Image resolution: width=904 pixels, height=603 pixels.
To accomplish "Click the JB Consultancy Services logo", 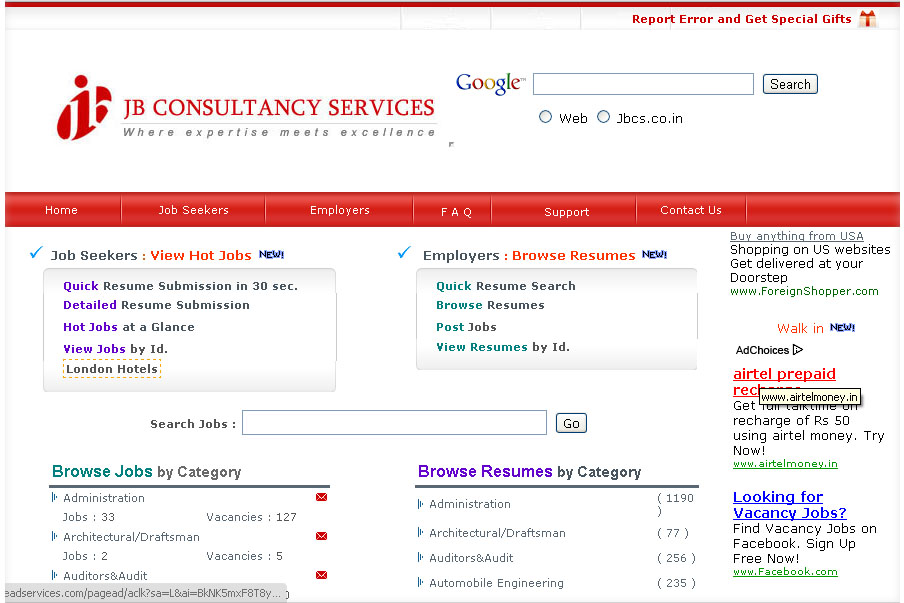I will [246, 108].
